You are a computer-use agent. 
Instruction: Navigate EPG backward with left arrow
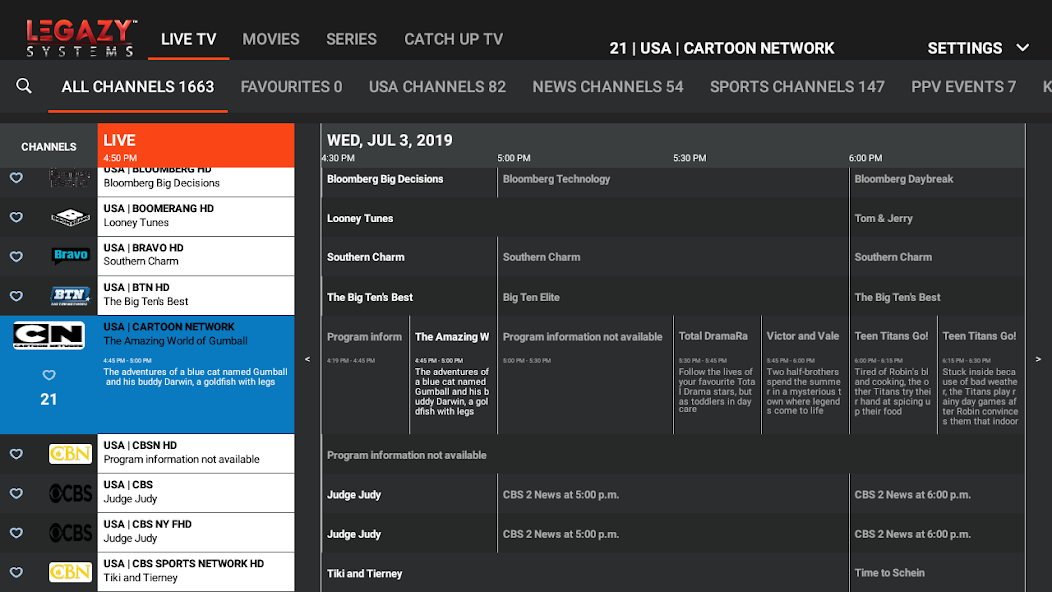coord(307,356)
